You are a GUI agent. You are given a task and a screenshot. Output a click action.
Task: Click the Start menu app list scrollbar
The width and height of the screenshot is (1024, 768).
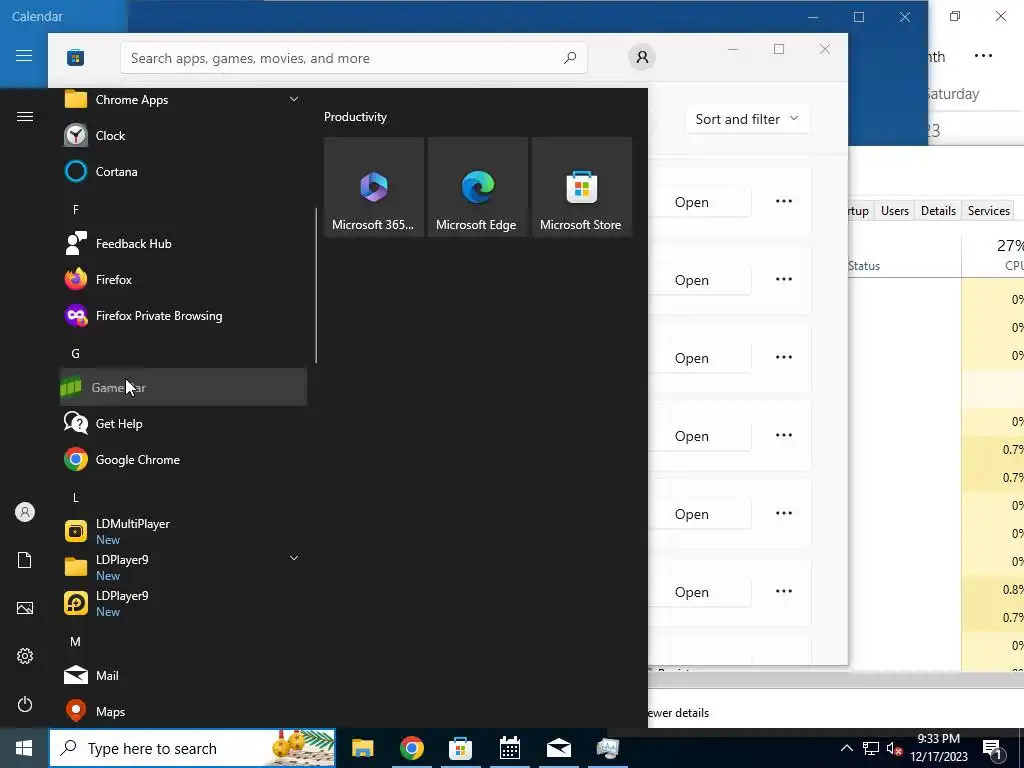316,285
